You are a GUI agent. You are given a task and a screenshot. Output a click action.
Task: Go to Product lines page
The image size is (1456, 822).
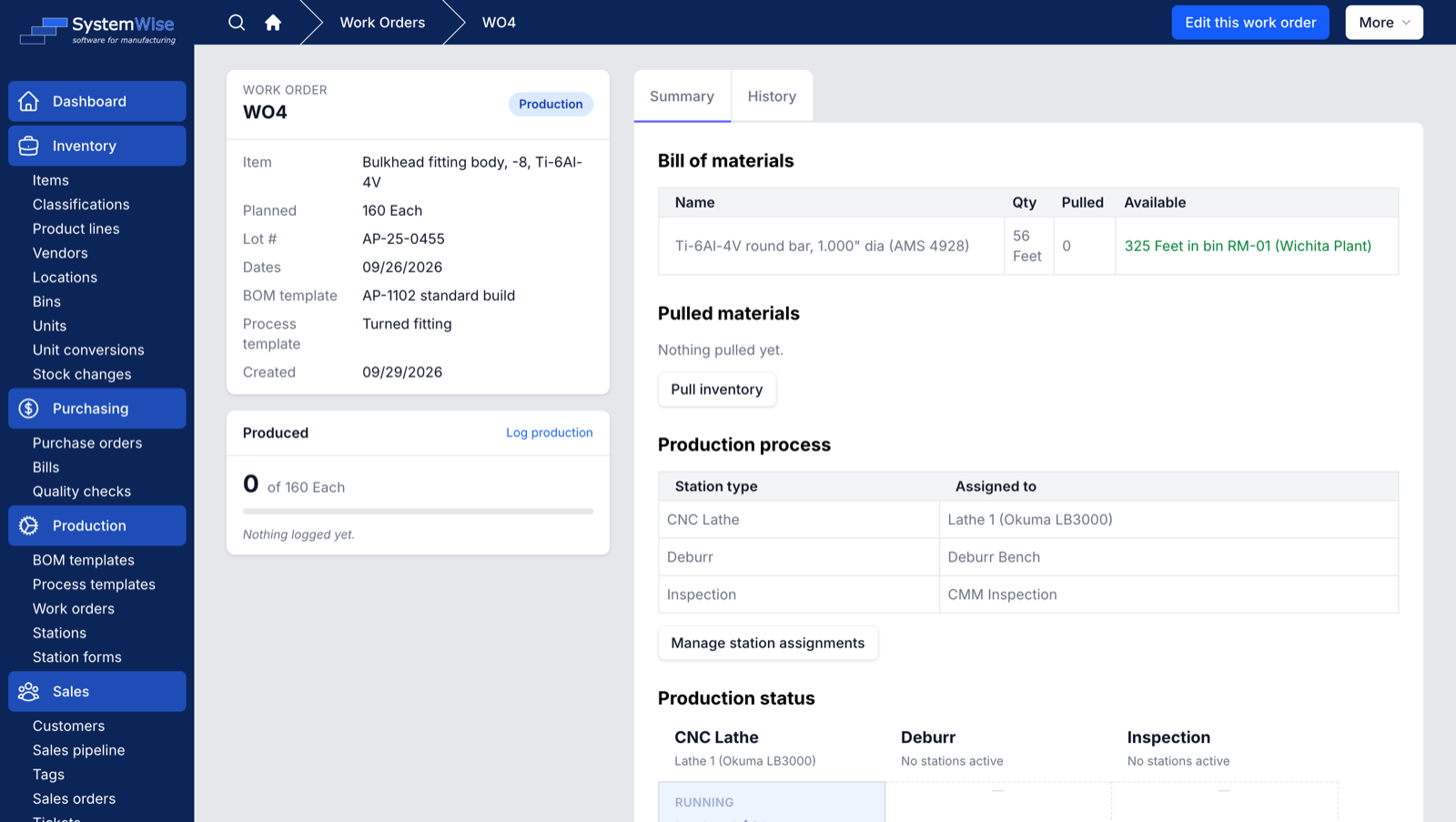[x=76, y=228]
